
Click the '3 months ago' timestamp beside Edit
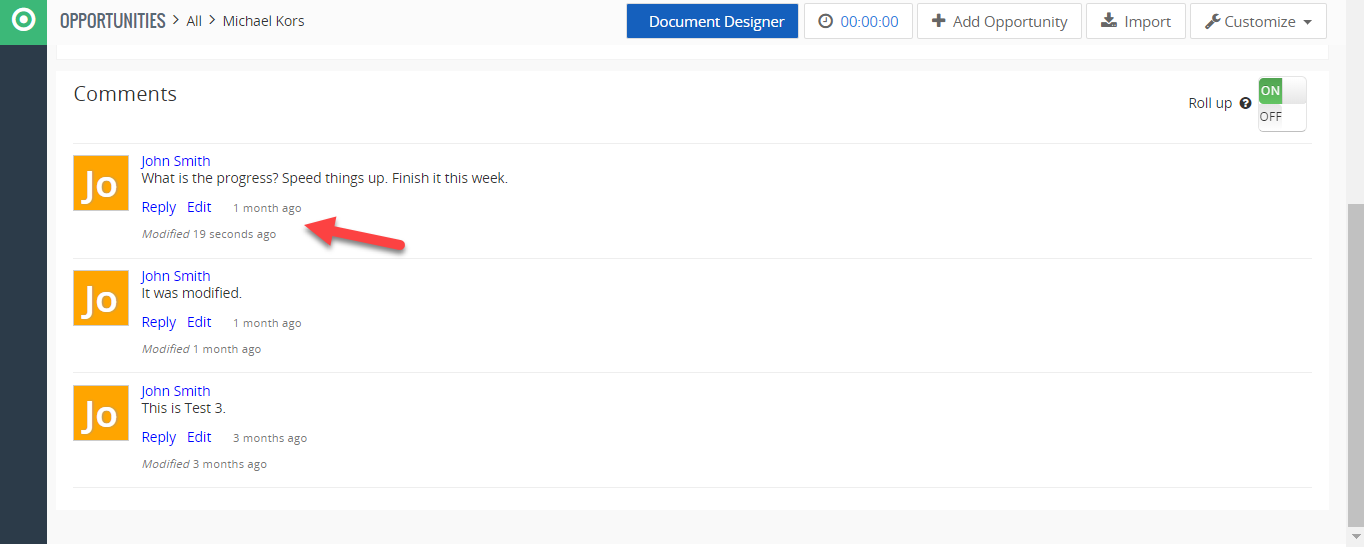click(x=270, y=438)
